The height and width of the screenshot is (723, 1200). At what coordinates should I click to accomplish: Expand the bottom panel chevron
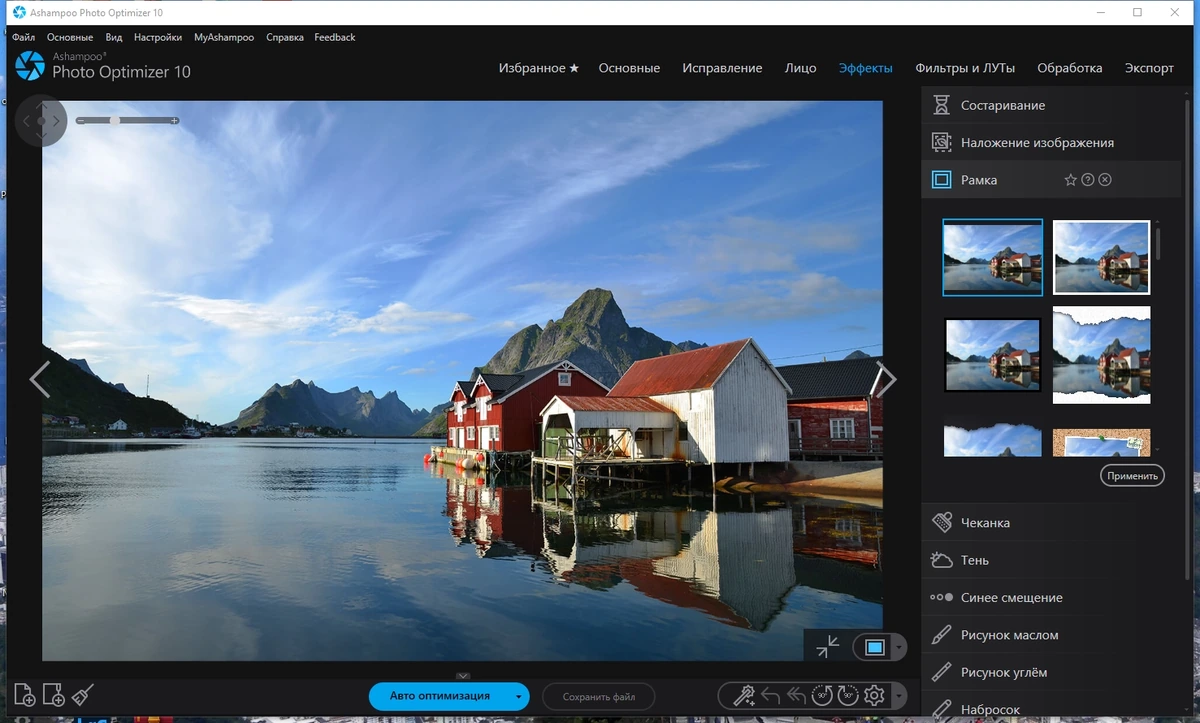pyautogui.click(x=463, y=676)
